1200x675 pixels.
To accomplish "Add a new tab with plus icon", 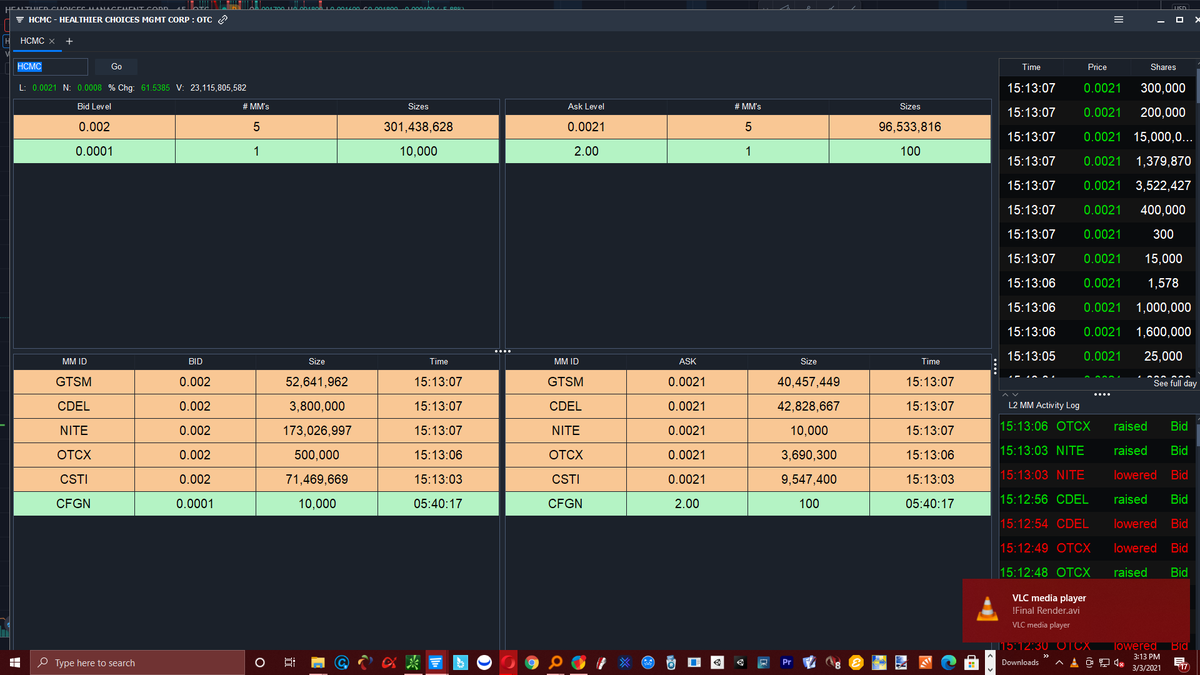I will pyautogui.click(x=69, y=41).
